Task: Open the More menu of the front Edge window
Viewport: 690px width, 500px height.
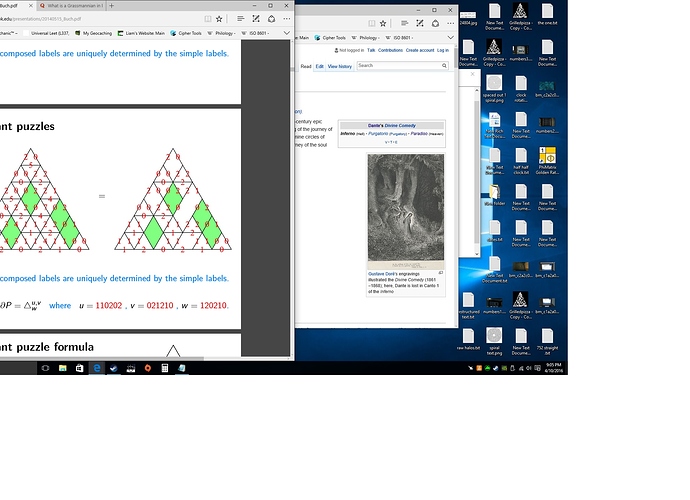Action: [x=287, y=19]
